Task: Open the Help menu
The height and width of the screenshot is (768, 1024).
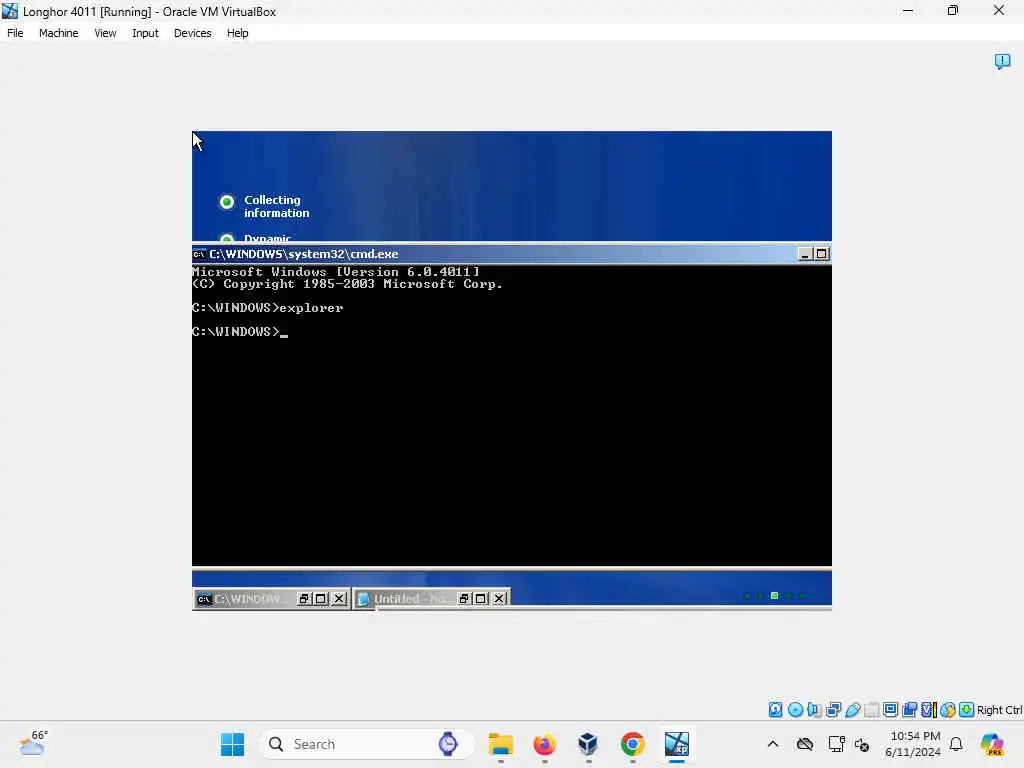Action: tap(237, 33)
